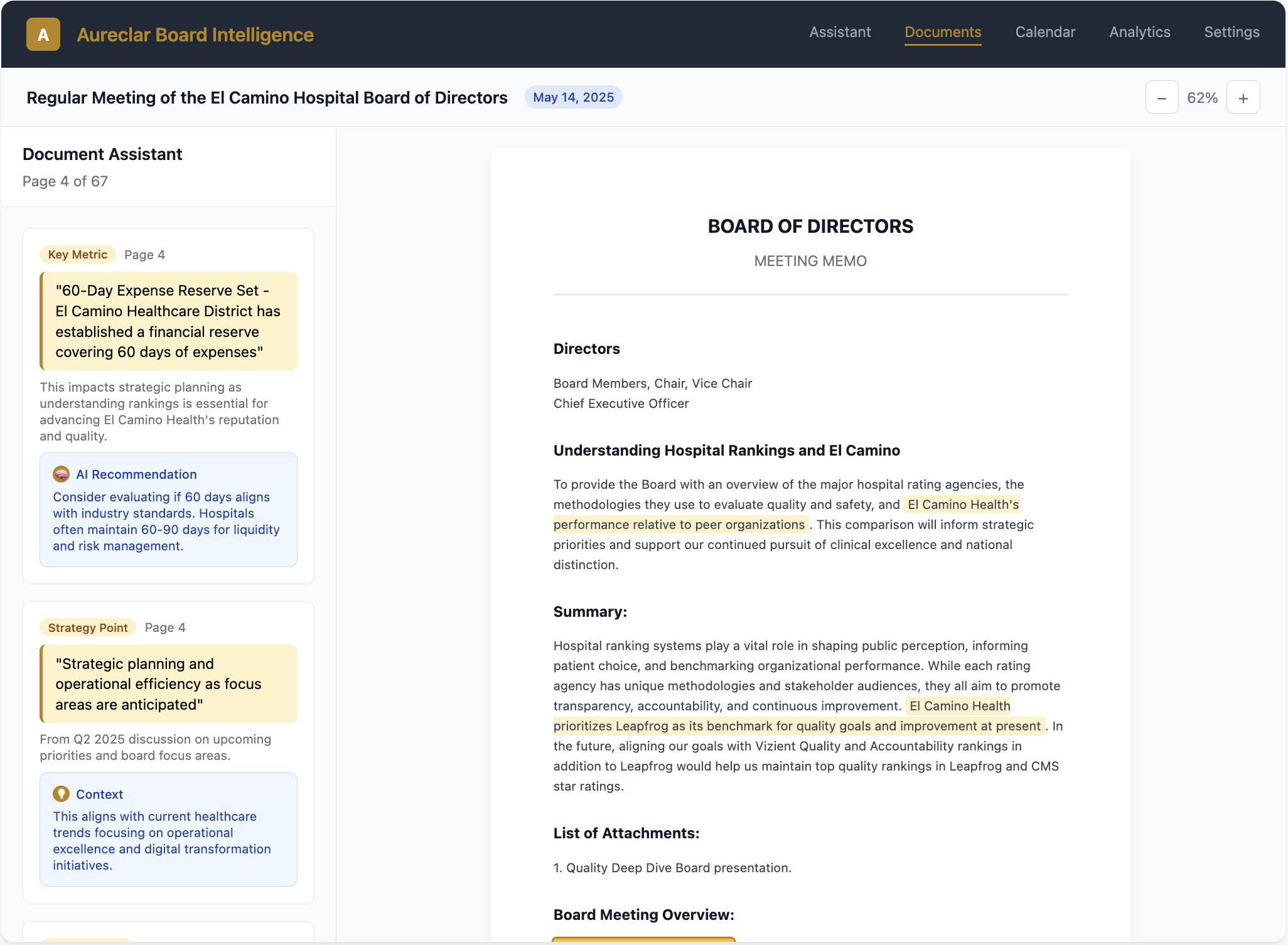Viewport: 1288px width, 945px height.
Task: Click the zoom out minus button
Action: tap(1161, 98)
